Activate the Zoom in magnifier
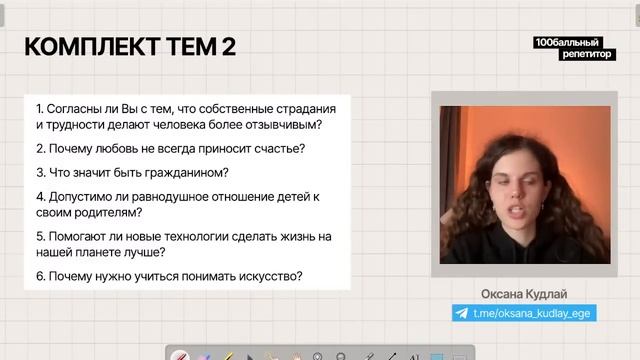 coord(318,357)
